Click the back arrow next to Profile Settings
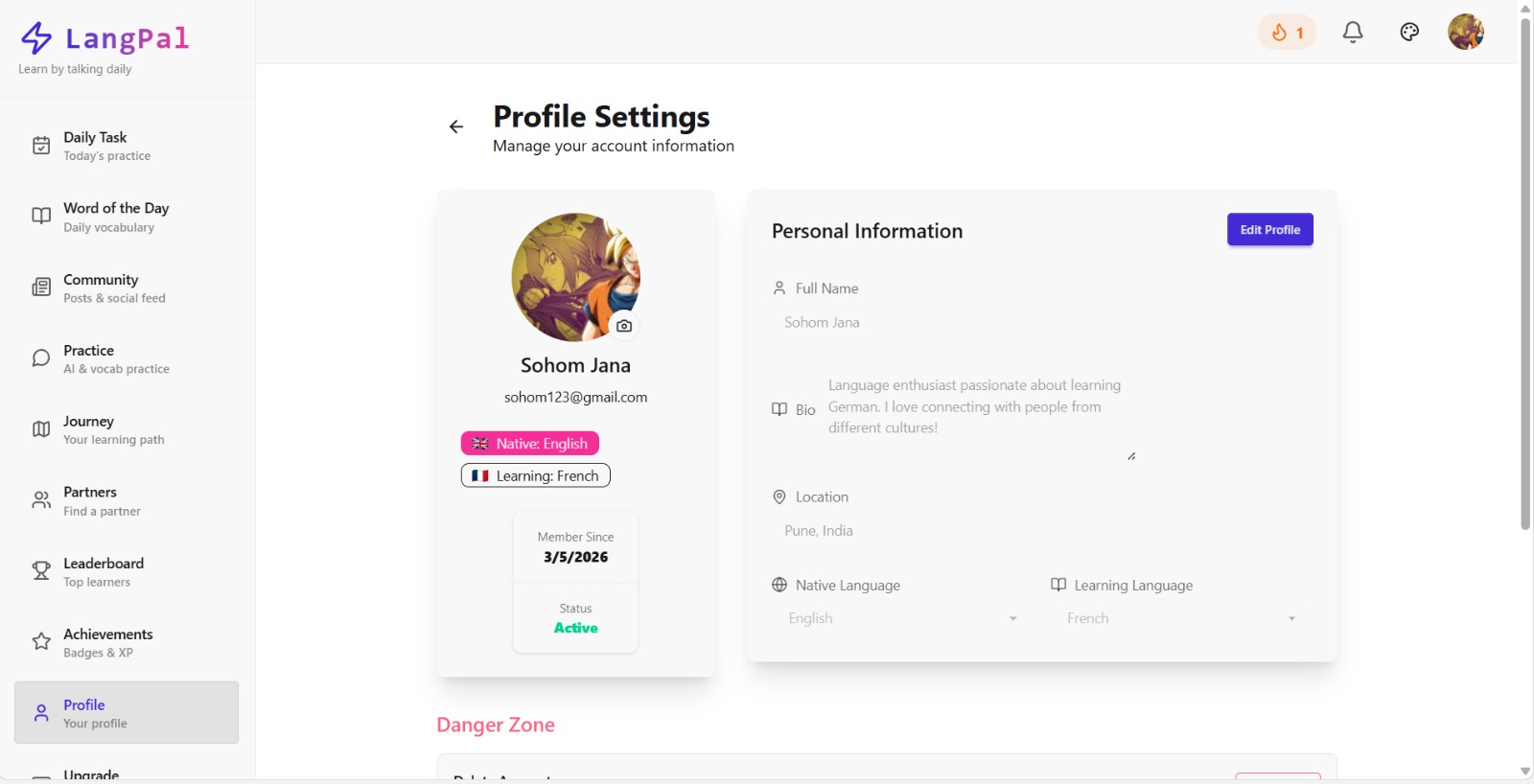 (455, 126)
